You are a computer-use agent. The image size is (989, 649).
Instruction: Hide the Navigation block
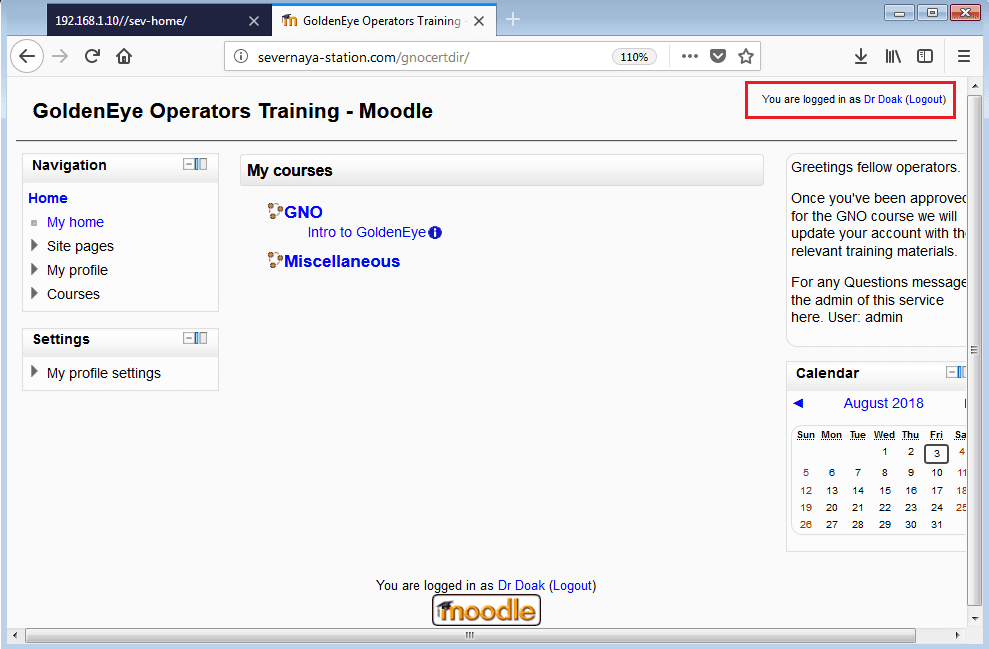[188, 164]
